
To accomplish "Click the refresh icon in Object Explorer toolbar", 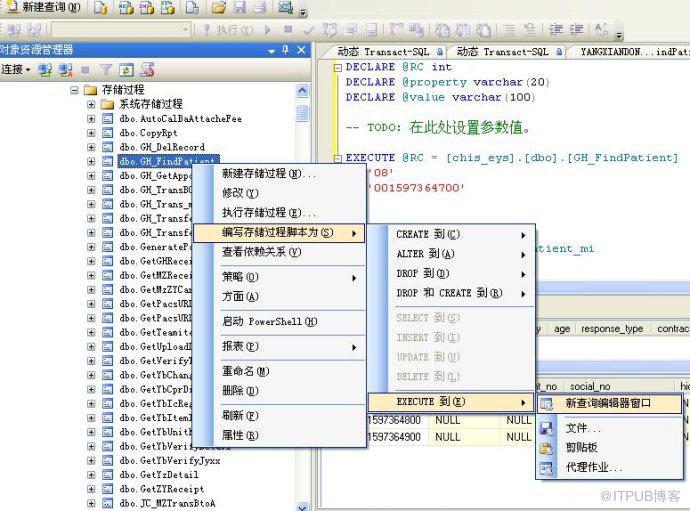I will click(x=126, y=70).
